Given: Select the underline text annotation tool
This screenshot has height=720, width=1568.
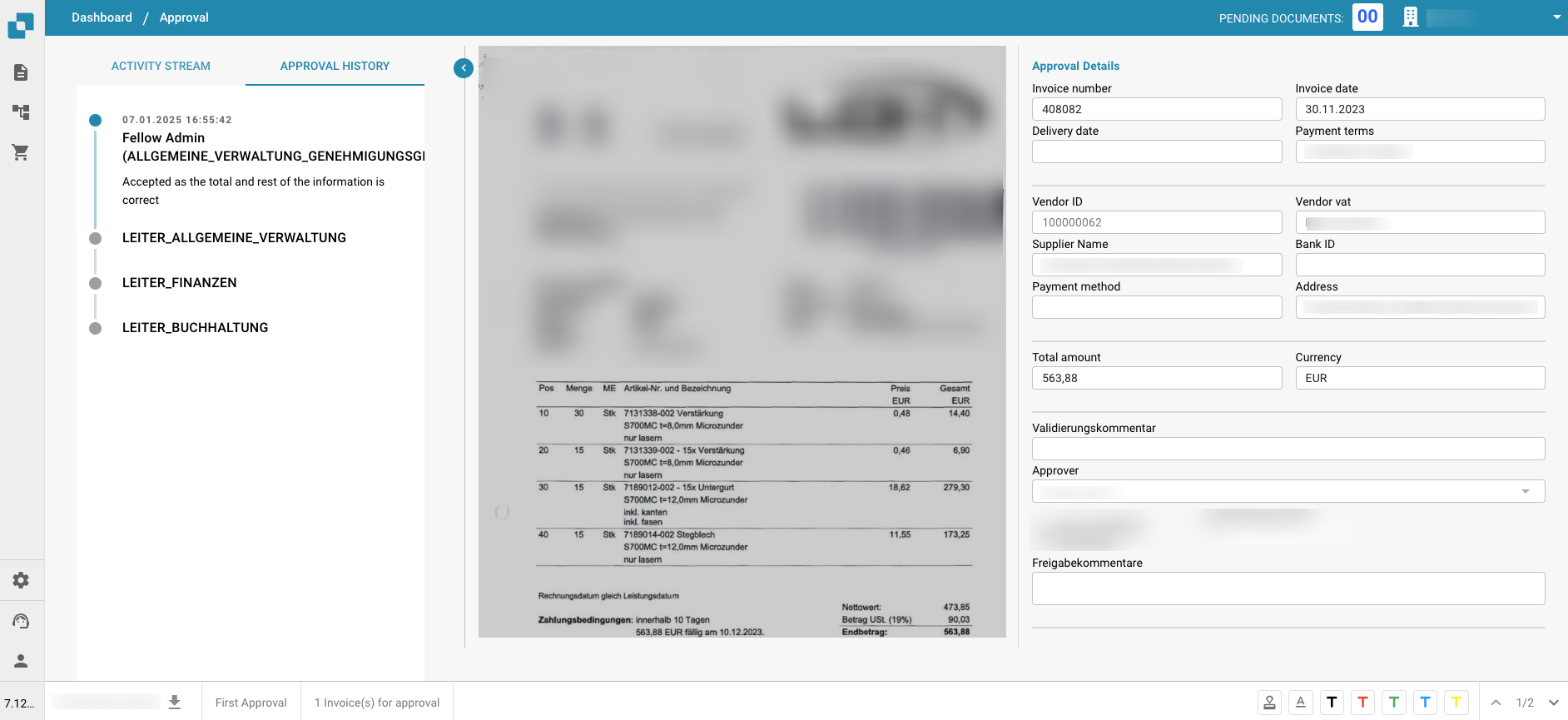Looking at the screenshot, I should (x=1301, y=703).
